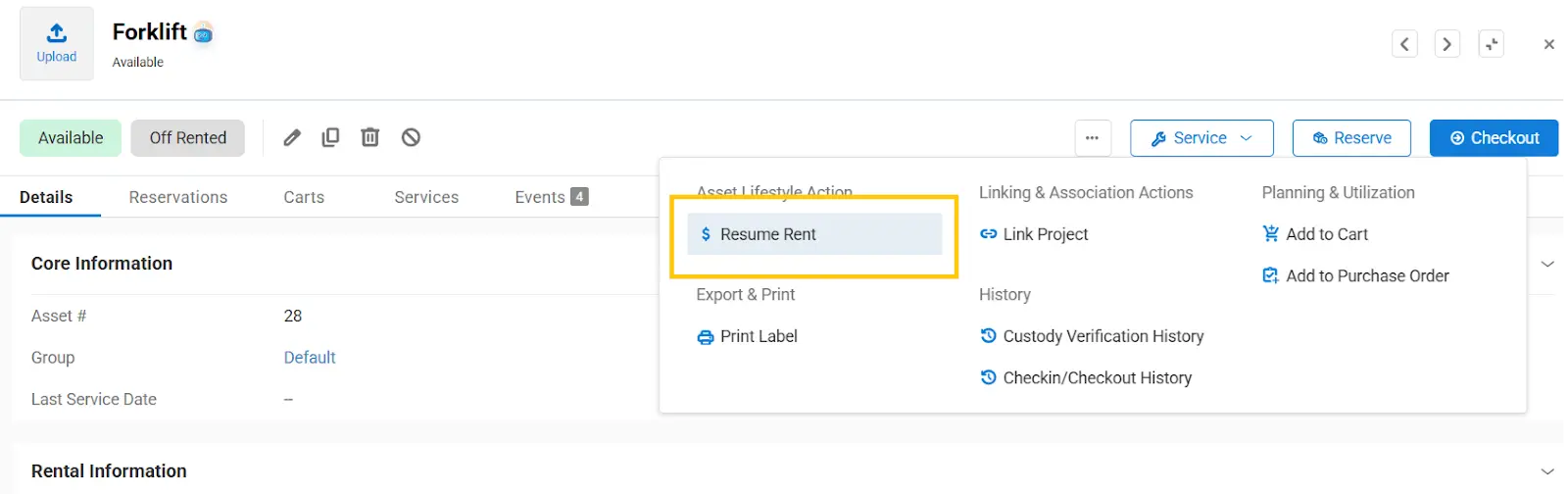Click the Asset # field label
Screen dimensions: 1568x494
[x=59, y=317]
